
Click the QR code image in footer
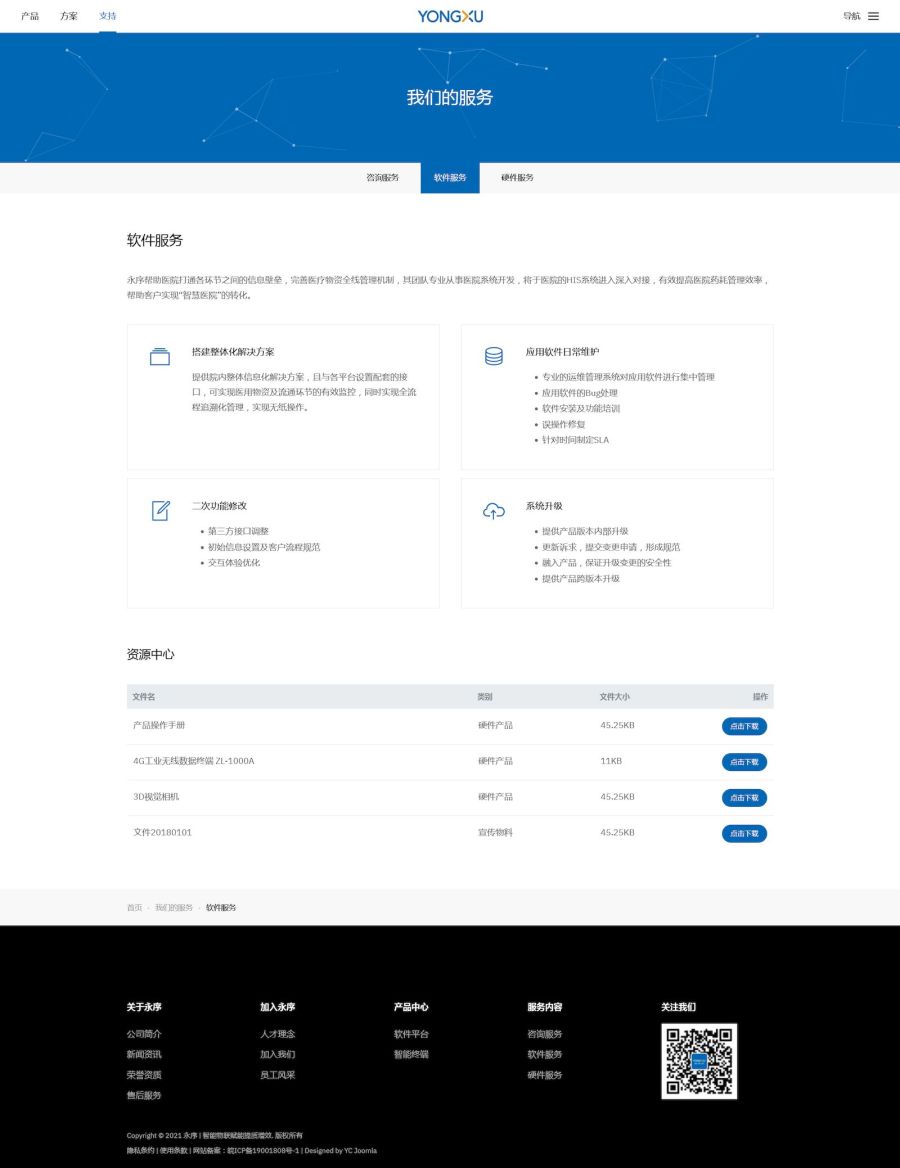[699, 1061]
